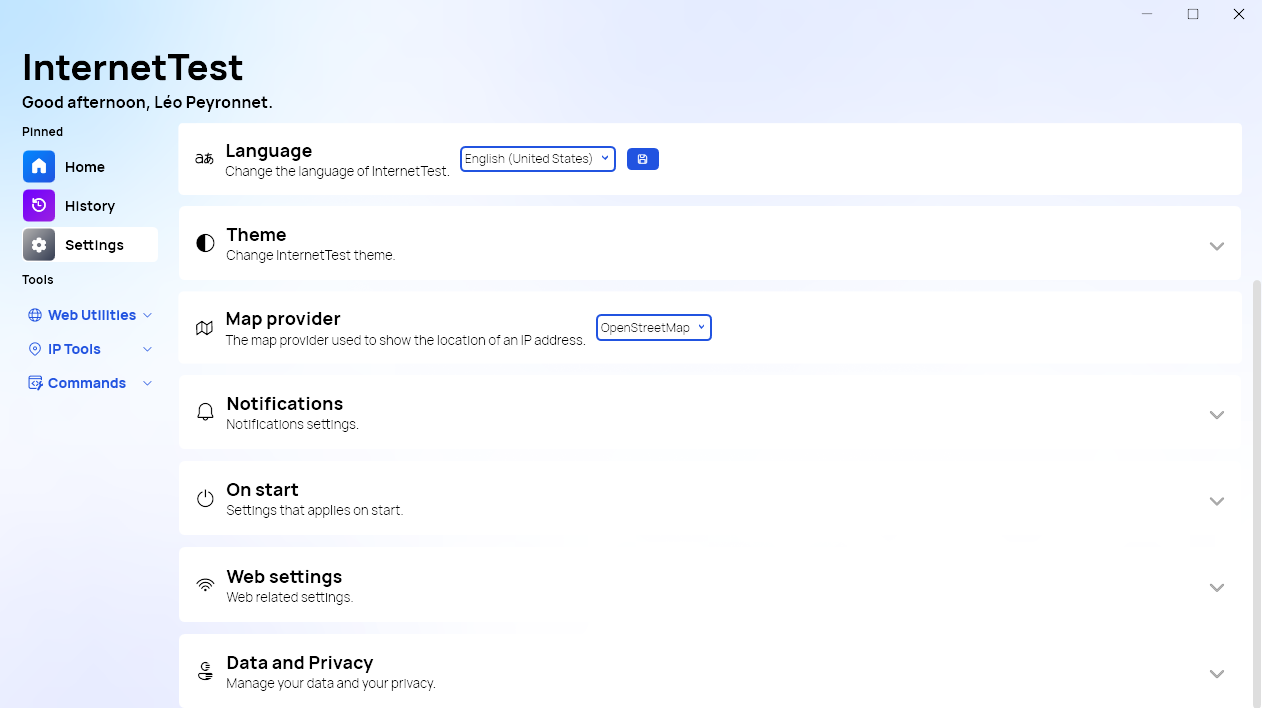Expand the Data and Privacy section chevron
Viewport: 1262px width, 708px height.
[1217, 674]
